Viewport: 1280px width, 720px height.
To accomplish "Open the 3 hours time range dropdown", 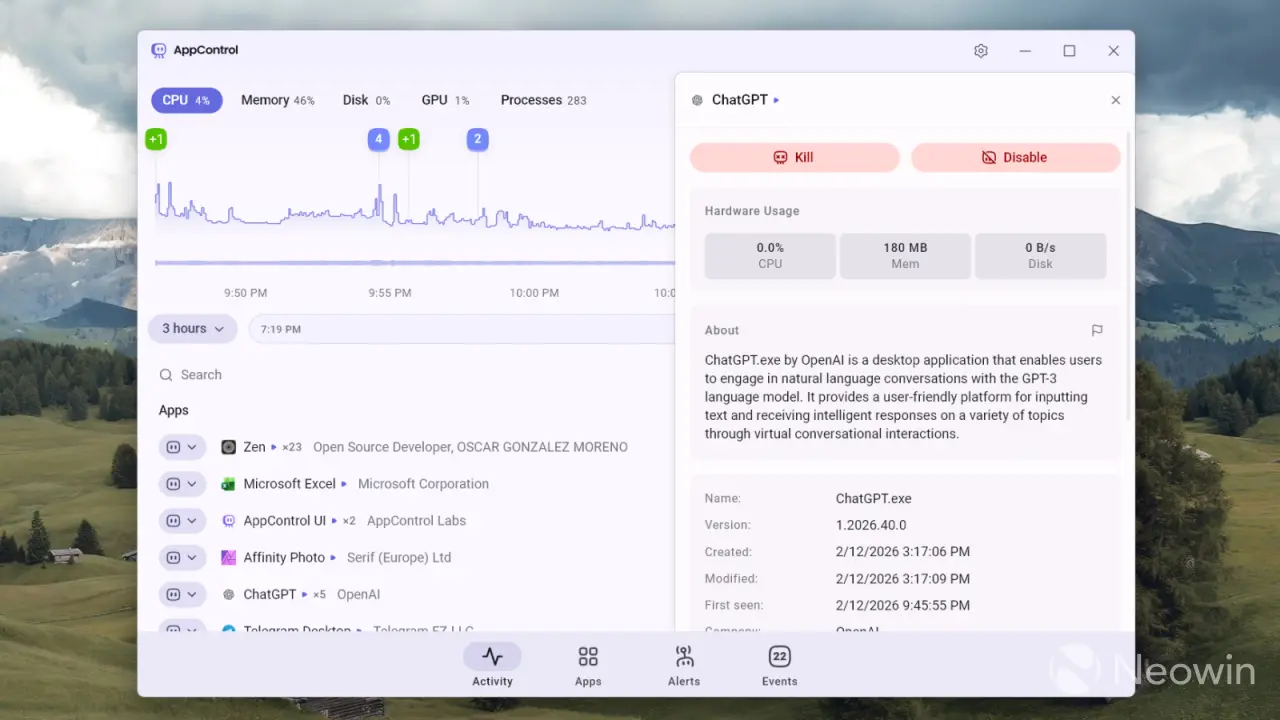I will pos(192,328).
